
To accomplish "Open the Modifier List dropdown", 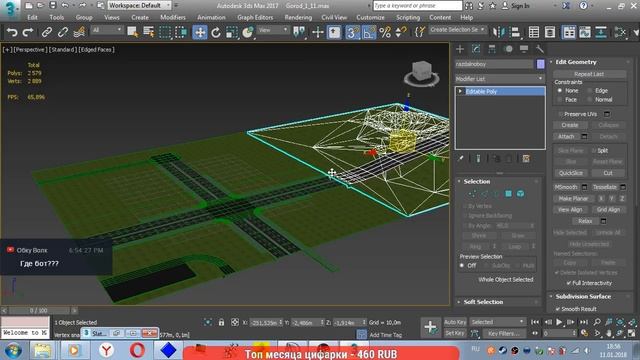I will tap(500, 78).
